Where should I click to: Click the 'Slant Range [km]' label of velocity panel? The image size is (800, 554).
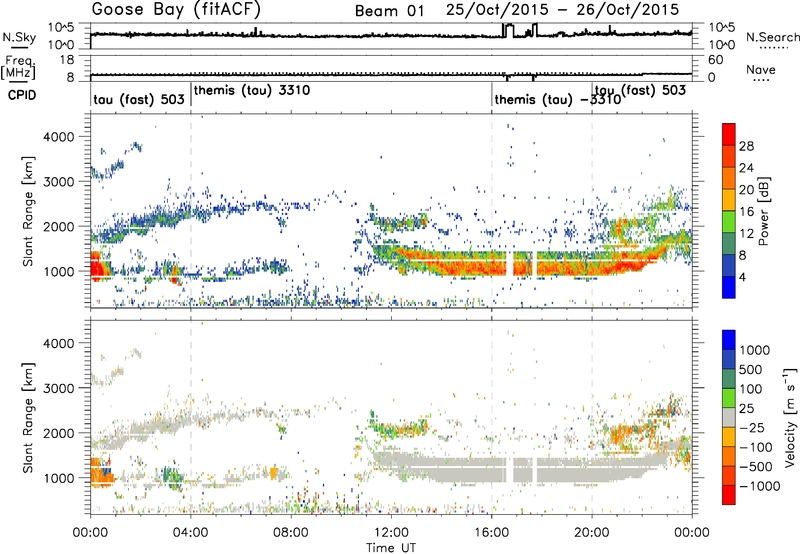(x=29, y=417)
